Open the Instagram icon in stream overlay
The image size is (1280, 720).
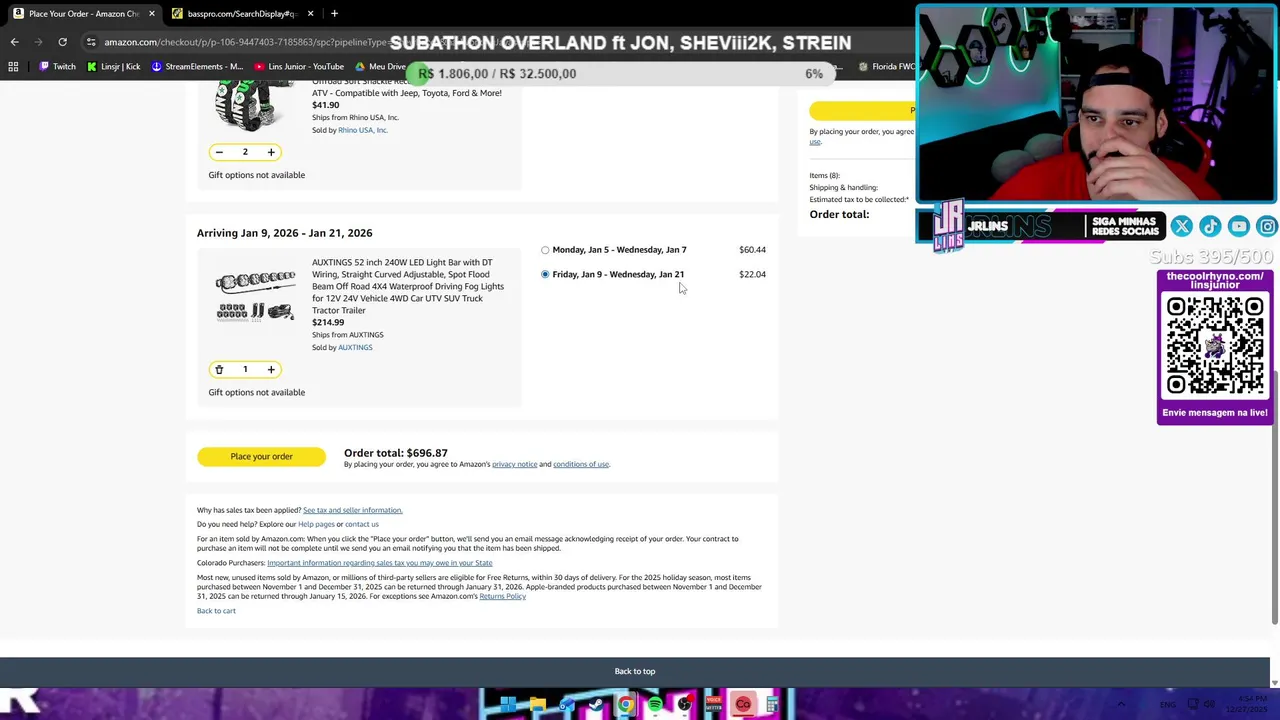(x=1267, y=227)
